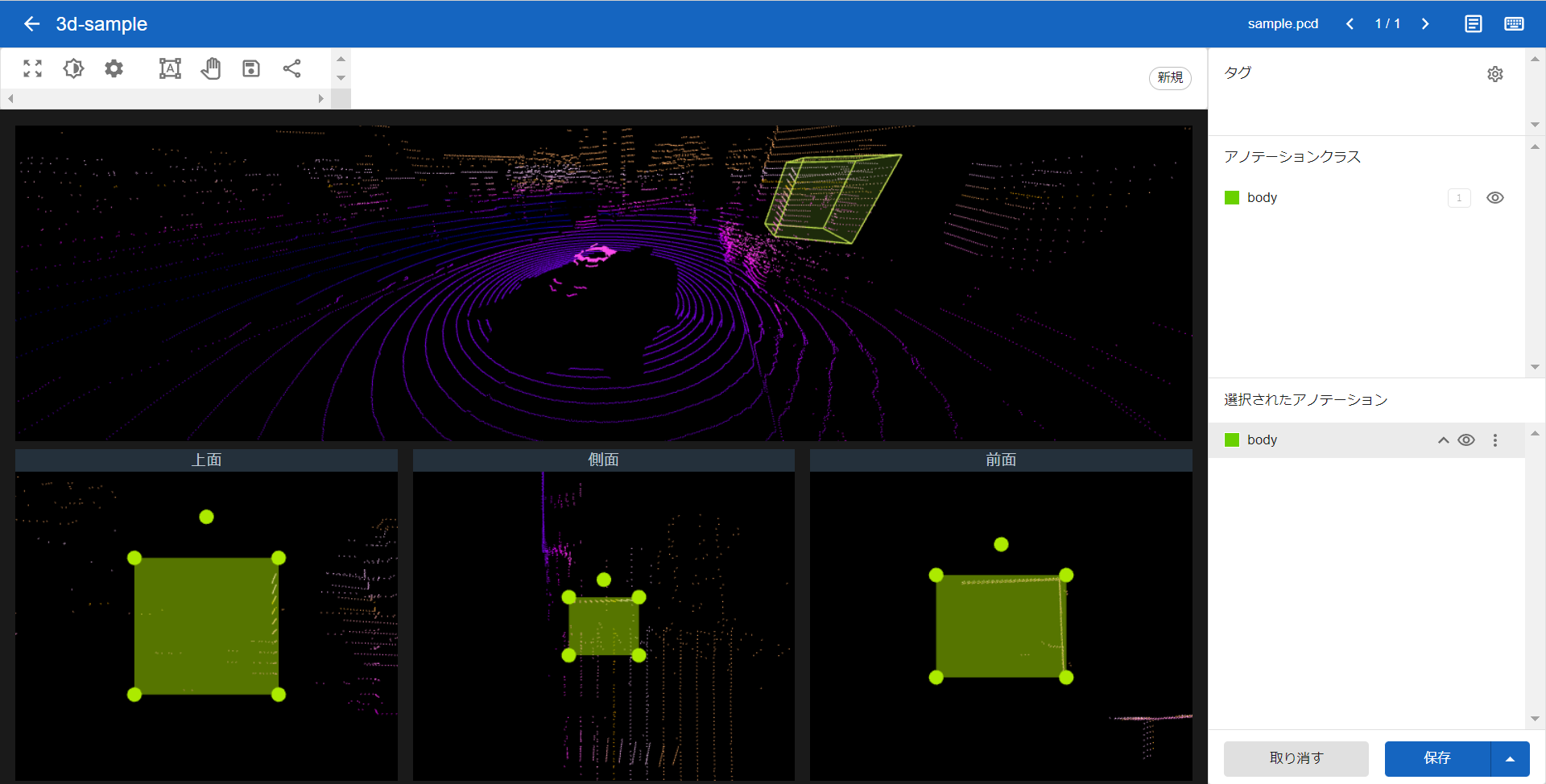Image resolution: width=1546 pixels, height=784 pixels.
Task: Click the 1 / 1 page indicator
Action: (1387, 24)
